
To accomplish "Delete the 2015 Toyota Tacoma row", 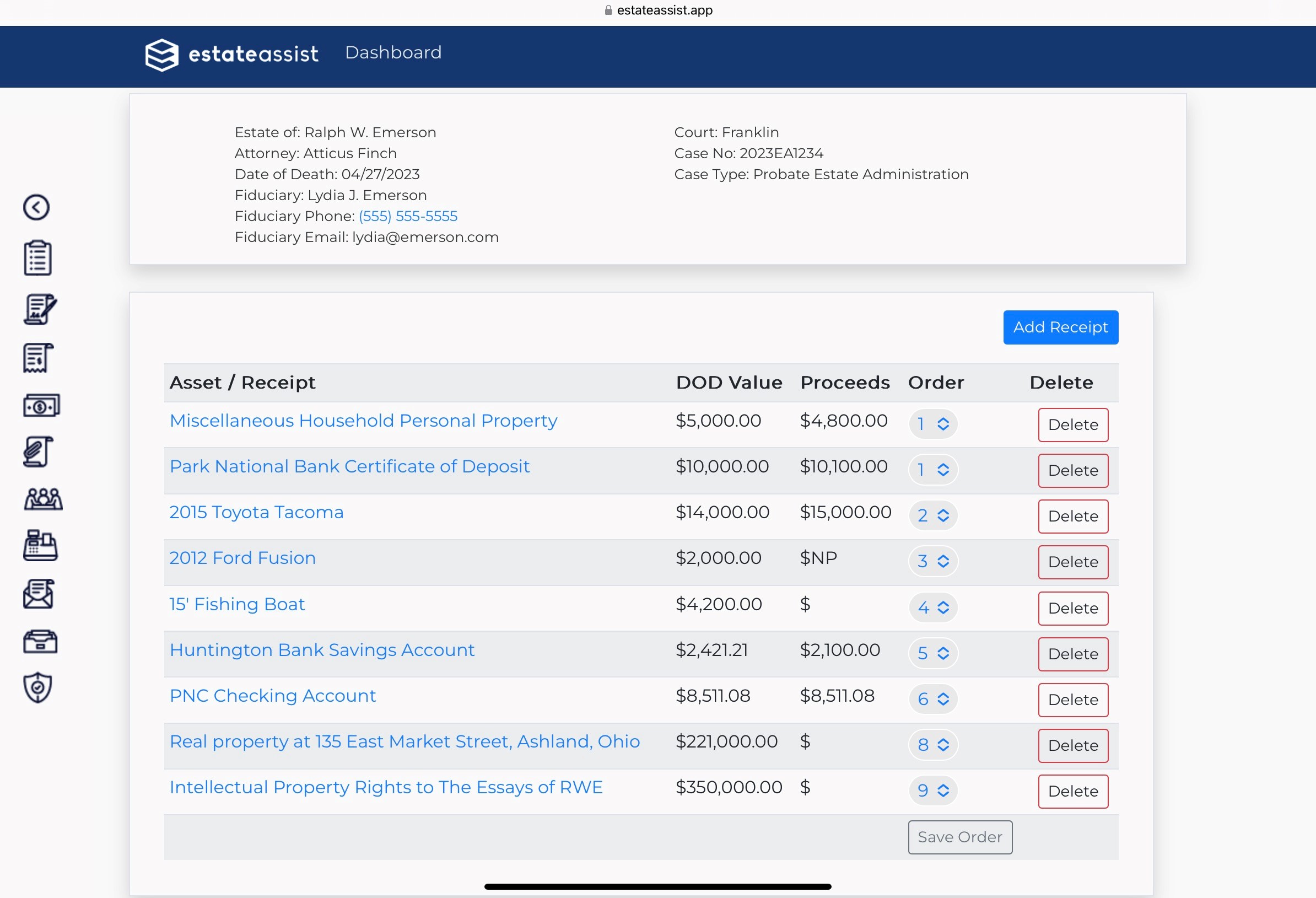I will tap(1072, 517).
